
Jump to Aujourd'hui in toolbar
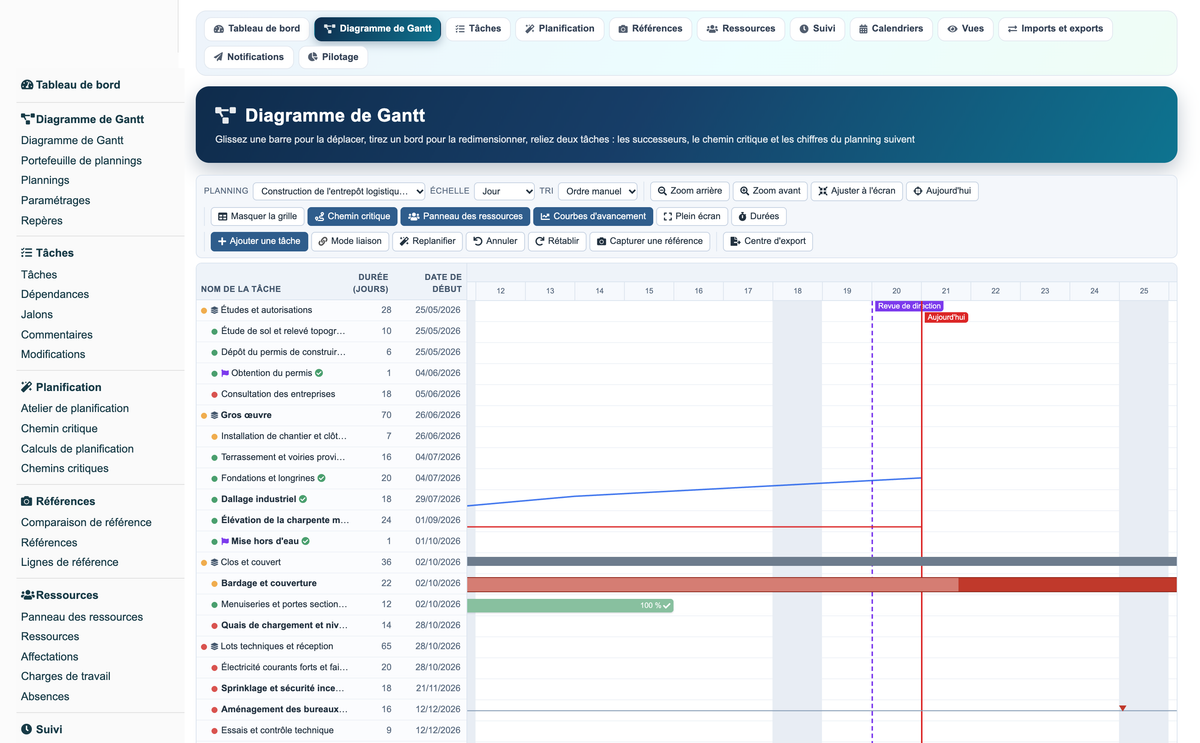[942, 191]
